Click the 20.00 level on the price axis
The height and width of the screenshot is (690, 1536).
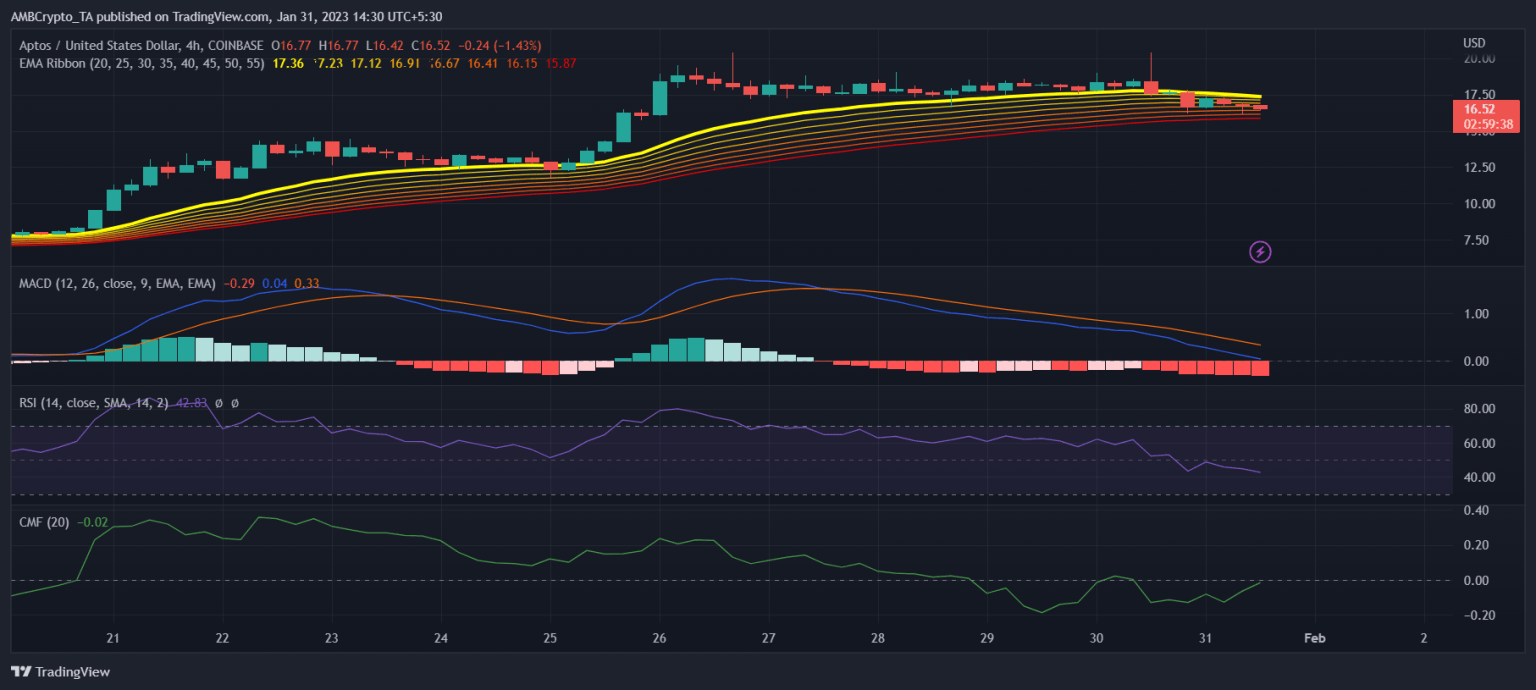coord(1478,59)
